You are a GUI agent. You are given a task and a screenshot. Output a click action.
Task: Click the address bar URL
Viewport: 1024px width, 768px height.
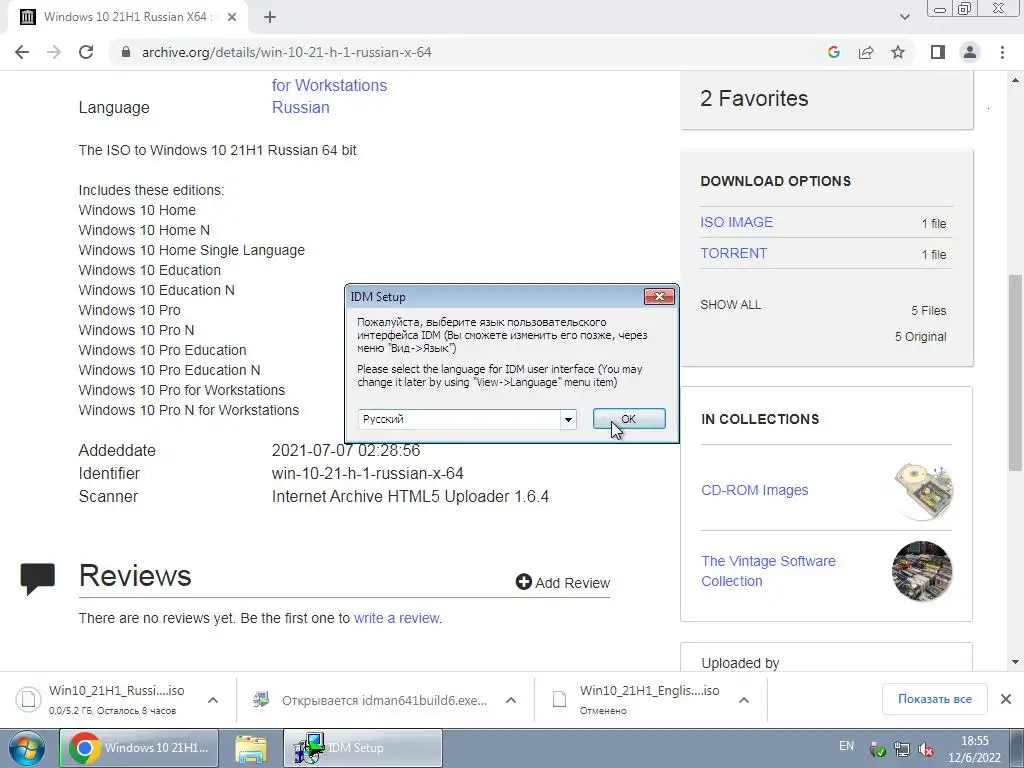point(287,52)
